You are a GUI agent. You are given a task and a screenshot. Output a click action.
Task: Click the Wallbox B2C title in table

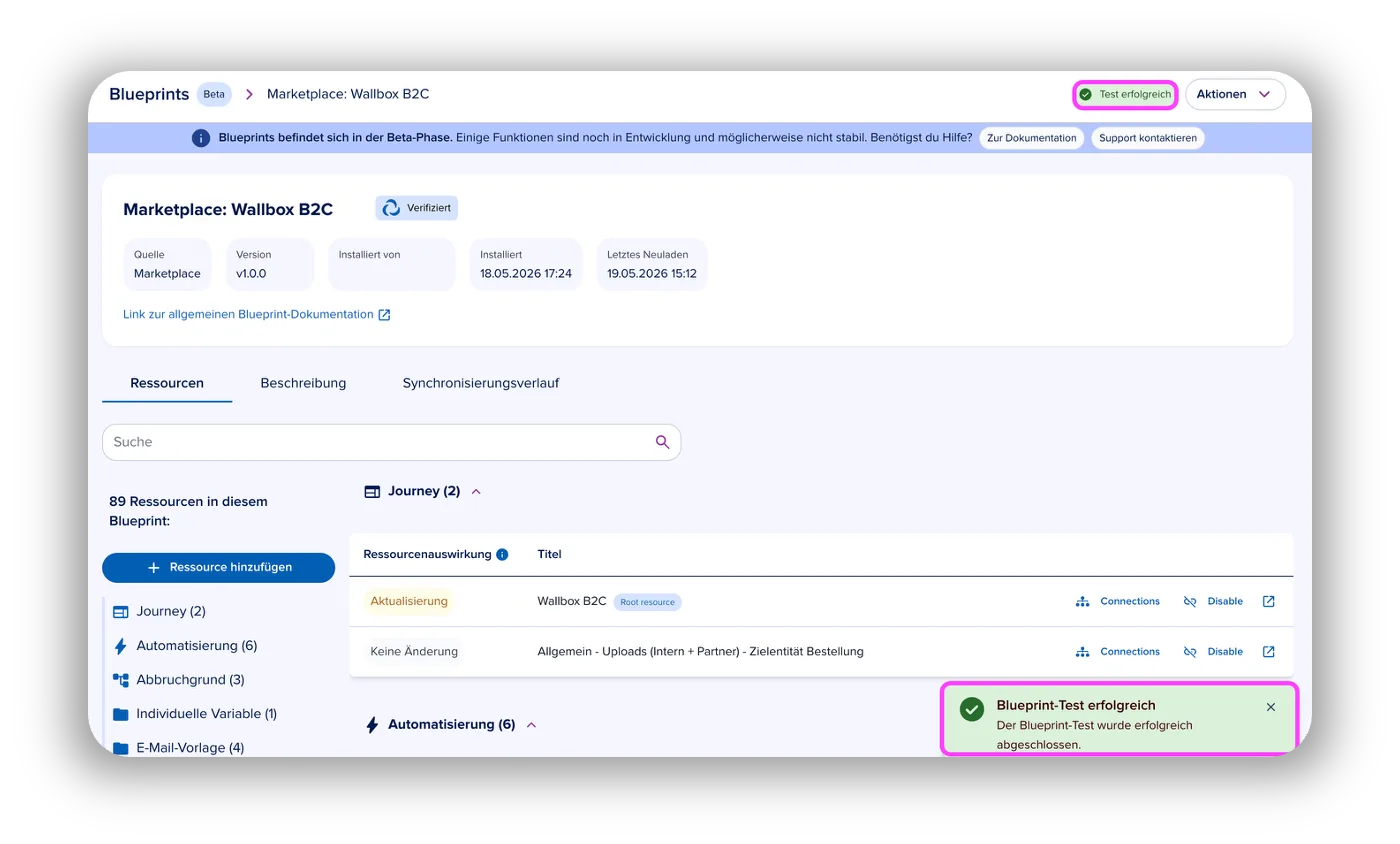(x=572, y=601)
